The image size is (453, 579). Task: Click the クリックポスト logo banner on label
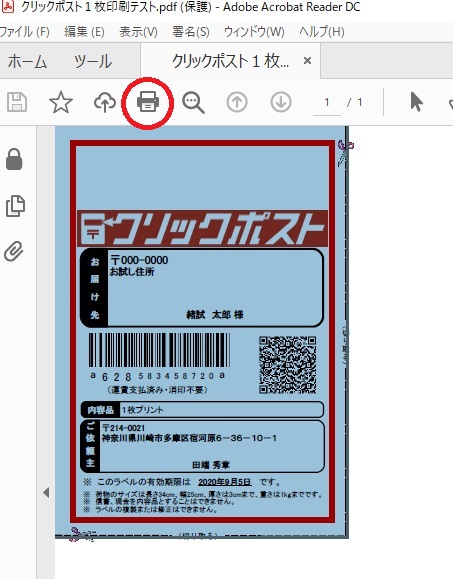tap(202, 228)
